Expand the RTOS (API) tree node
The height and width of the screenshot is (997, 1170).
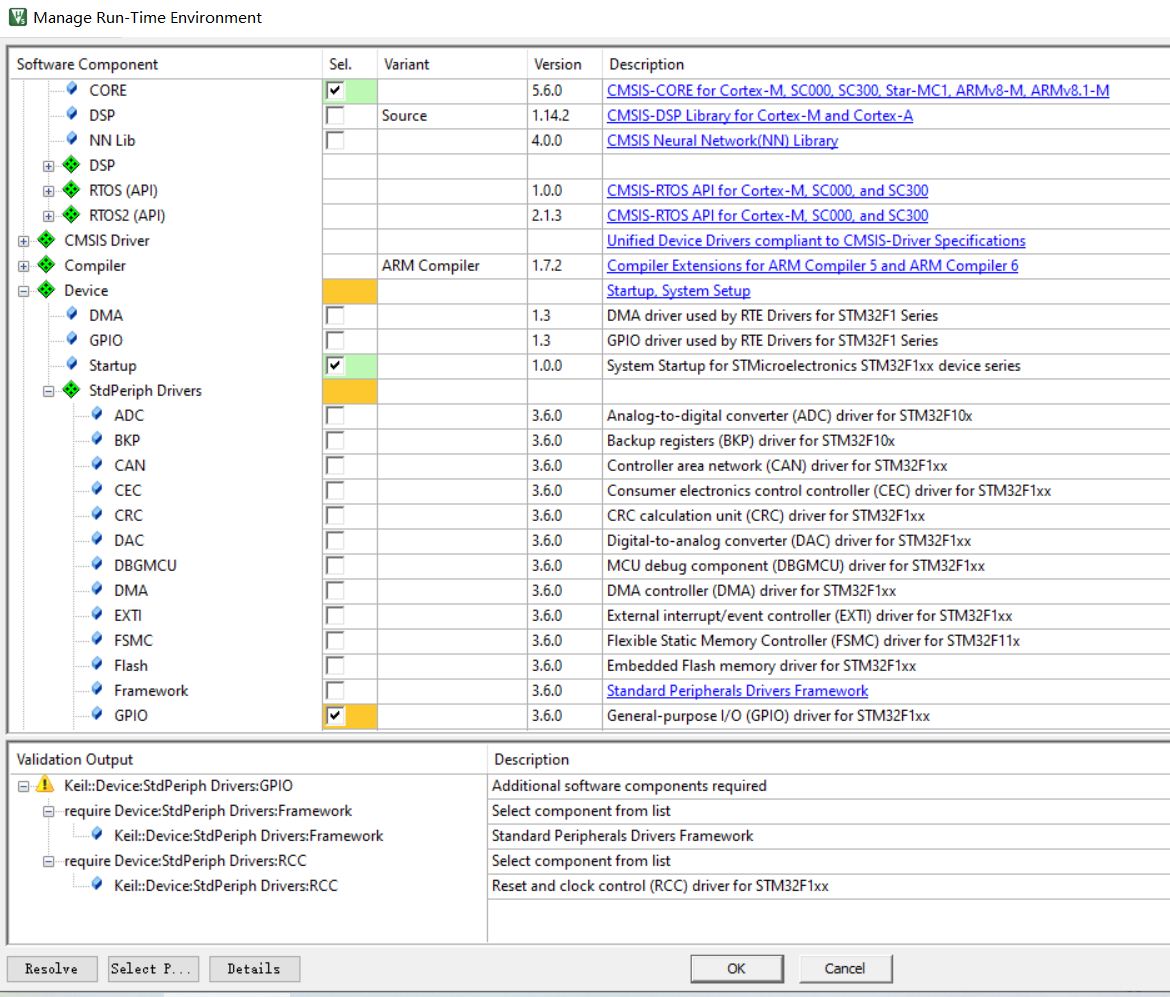49,191
